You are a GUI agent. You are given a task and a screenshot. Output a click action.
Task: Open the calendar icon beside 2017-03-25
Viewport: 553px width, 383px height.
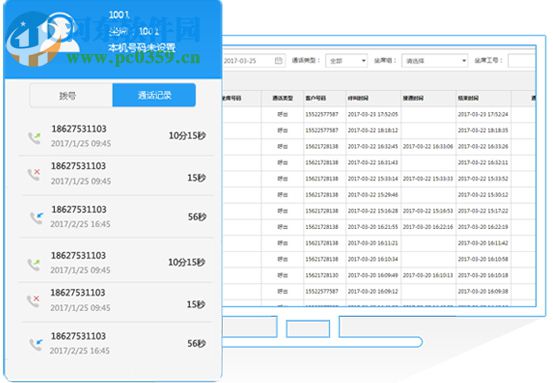278,60
